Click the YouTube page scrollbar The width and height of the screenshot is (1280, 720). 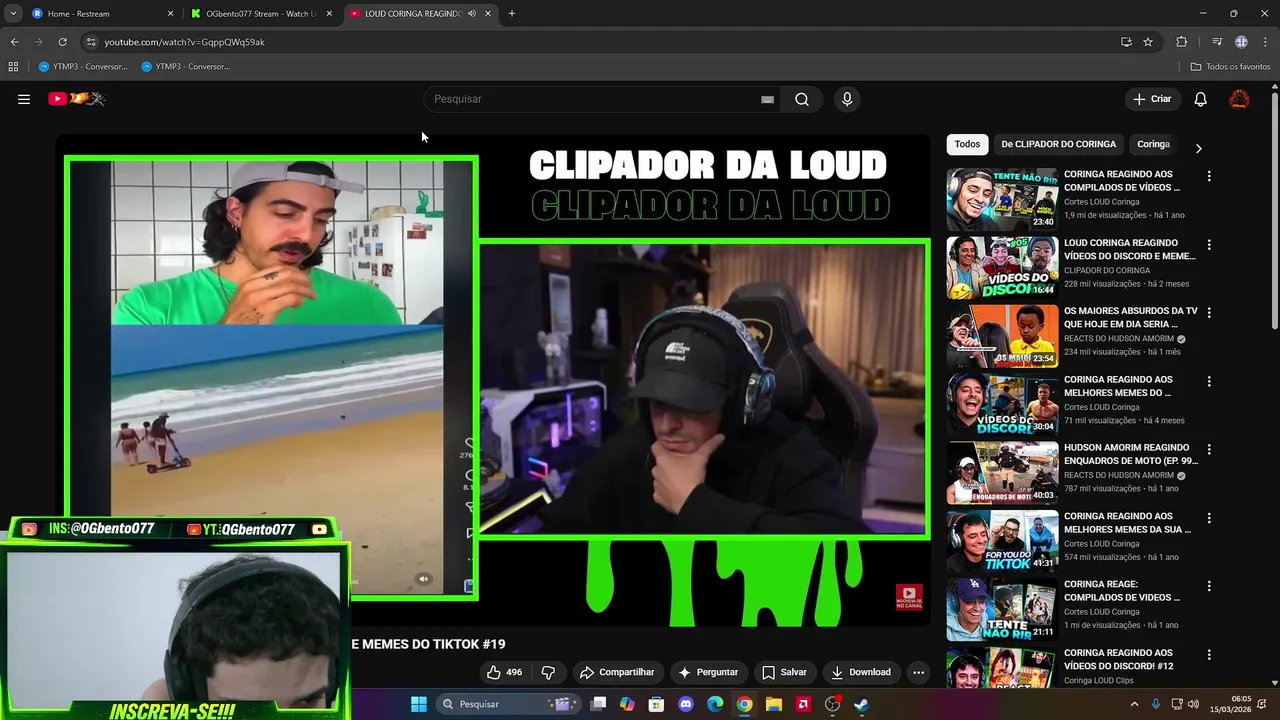tap(1274, 210)
